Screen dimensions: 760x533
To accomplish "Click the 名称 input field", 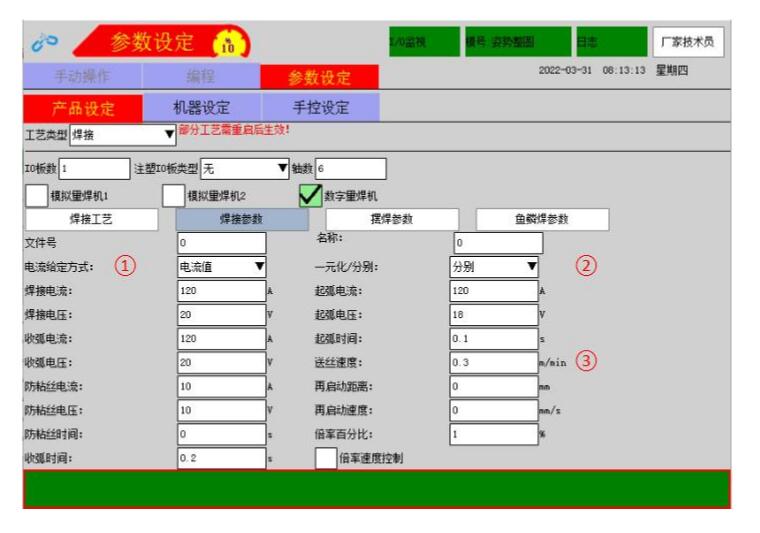I will (x=498, y=243).
